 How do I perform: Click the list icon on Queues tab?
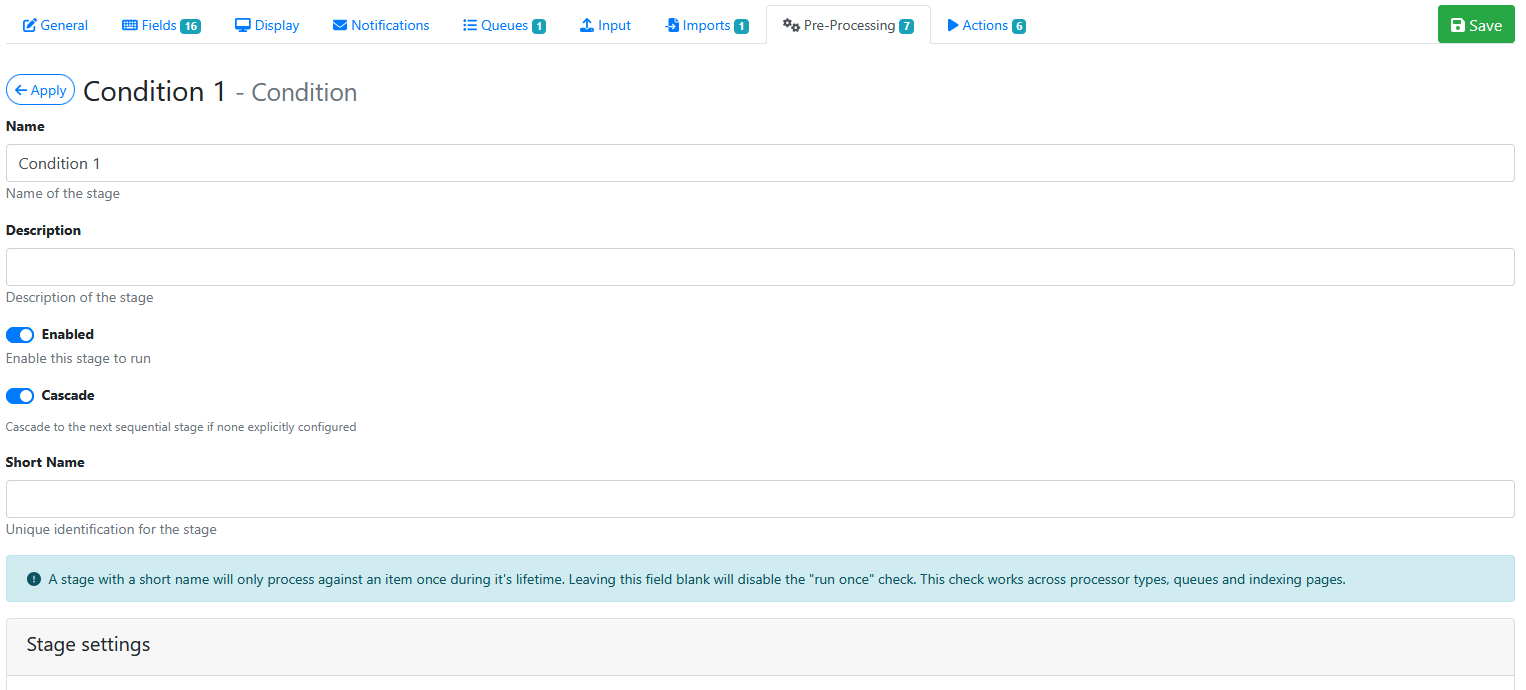point(470,25)
